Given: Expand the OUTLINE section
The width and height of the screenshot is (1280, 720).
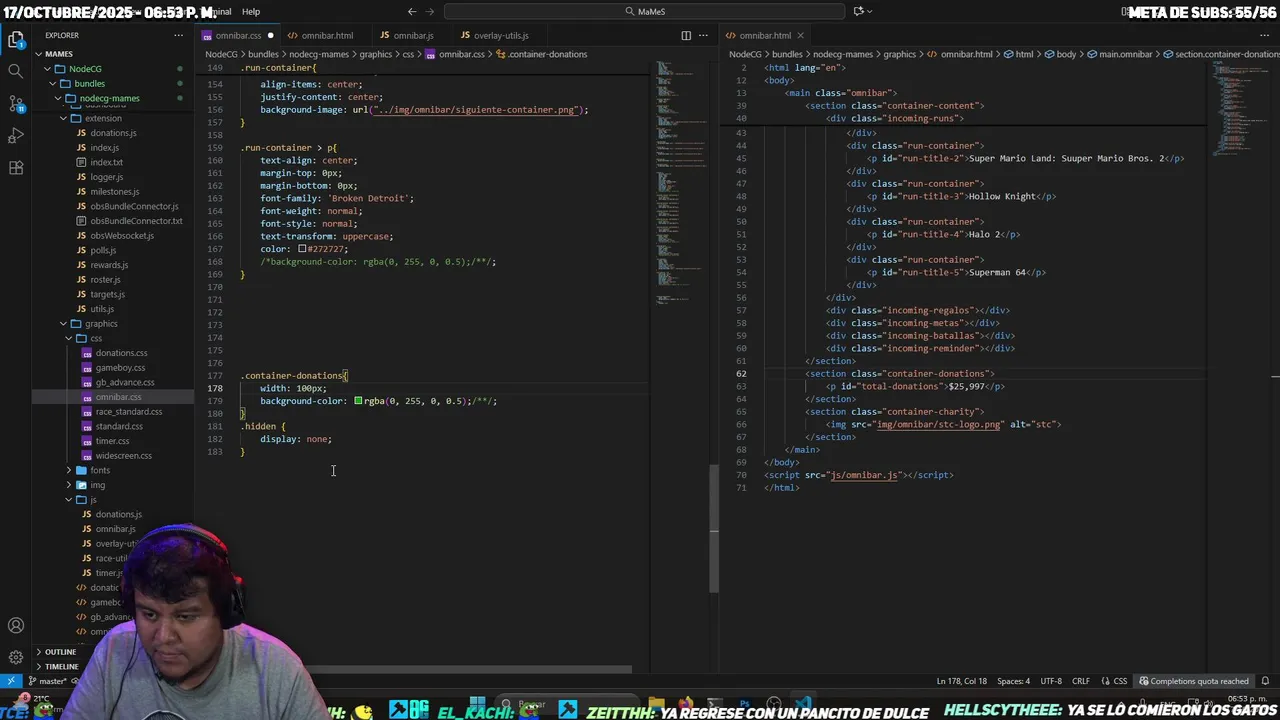Looking at the screenshot, I should coord(60,652).
